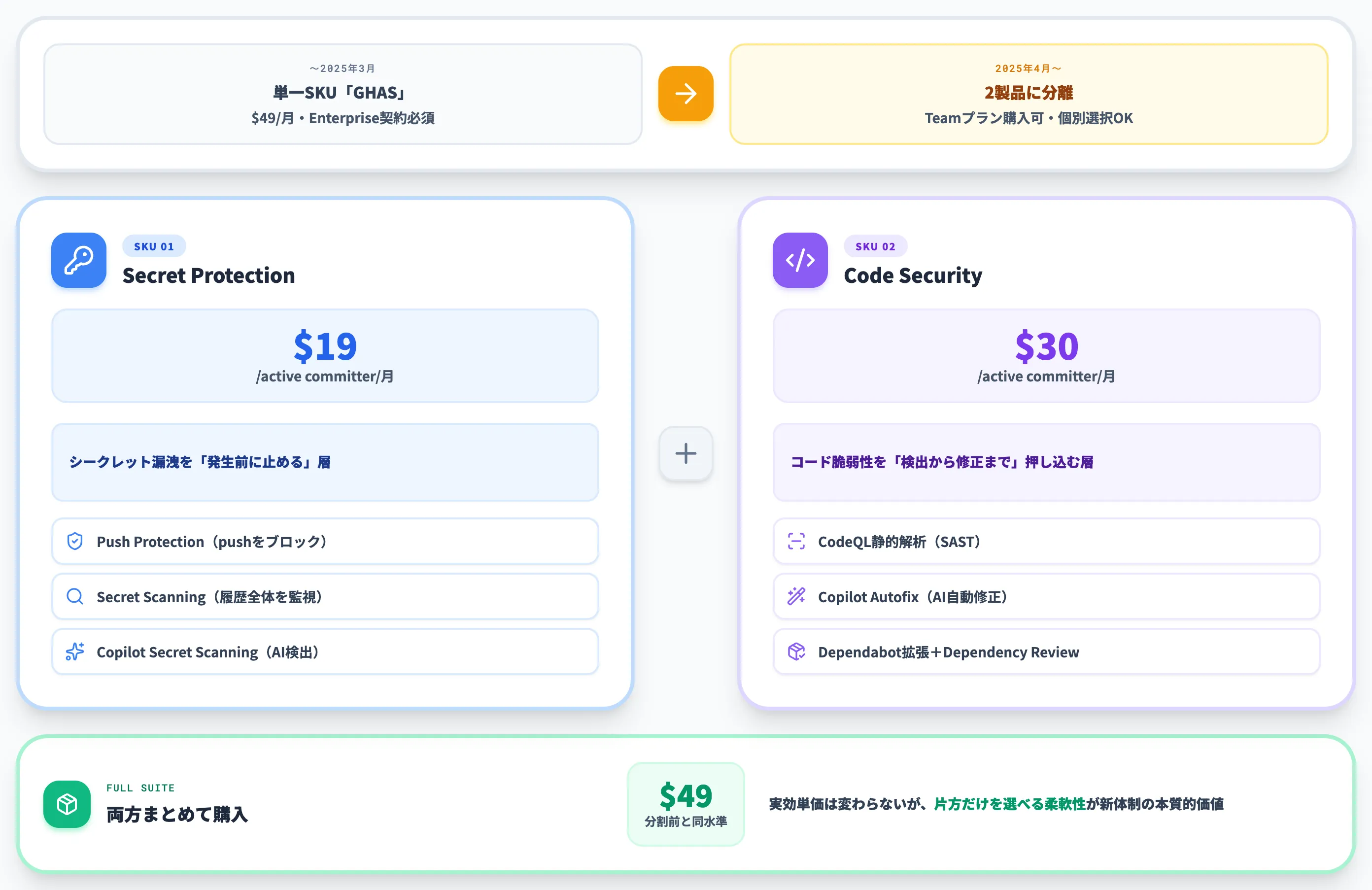Click the green package icon in Full Suite

pyautogui.click(x=67, y=804)
